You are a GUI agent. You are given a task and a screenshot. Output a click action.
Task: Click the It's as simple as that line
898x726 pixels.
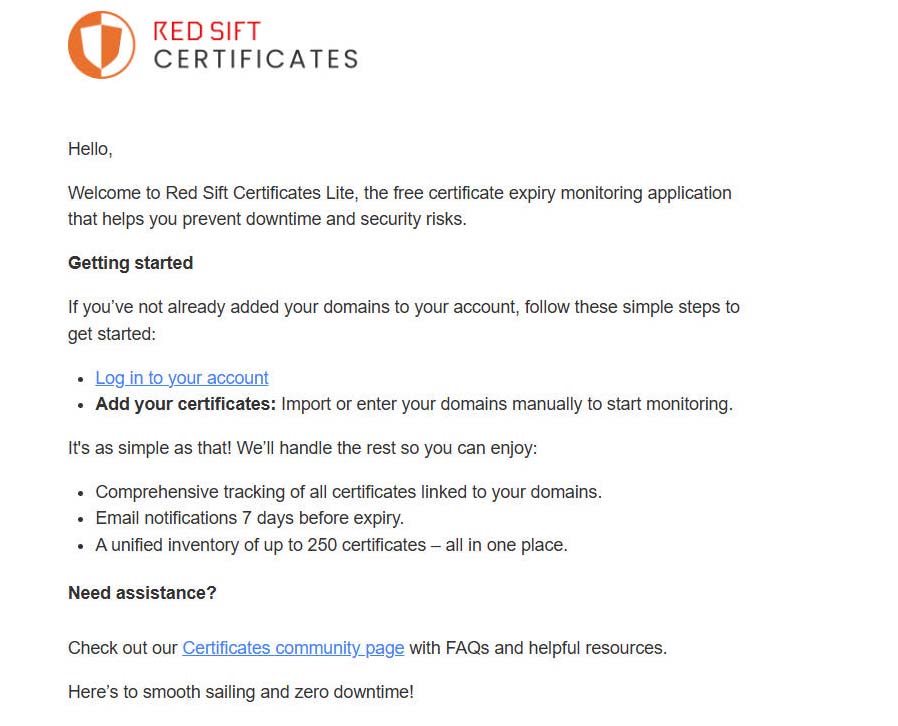point(302,448)
